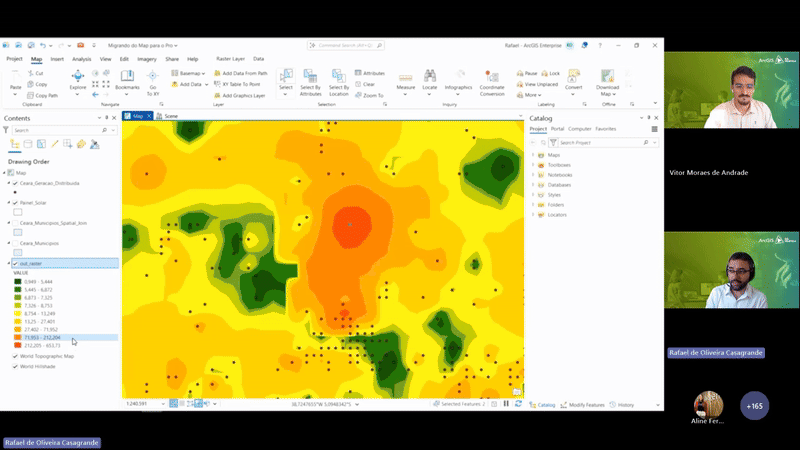Uncheck the World Hillshade layer
Image resolution: width=800 pixels, height=450 pixels.
(15, 366)
